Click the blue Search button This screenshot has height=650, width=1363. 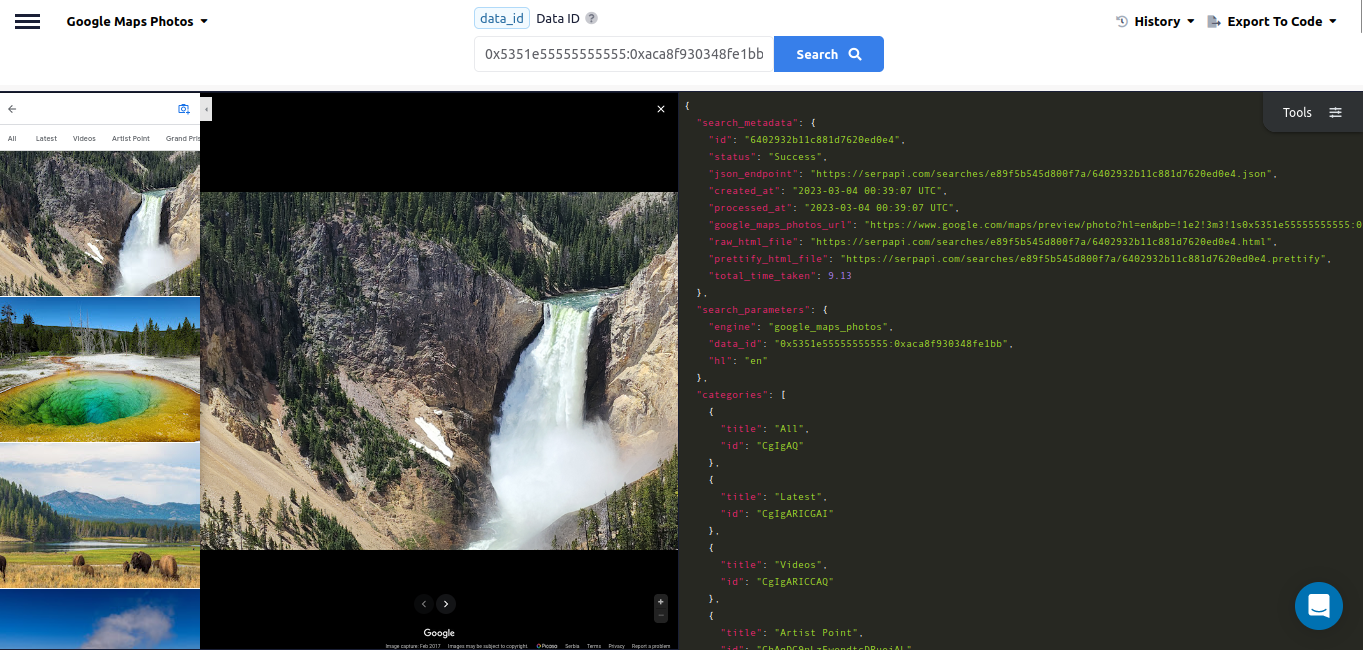[x=829, y=54]
